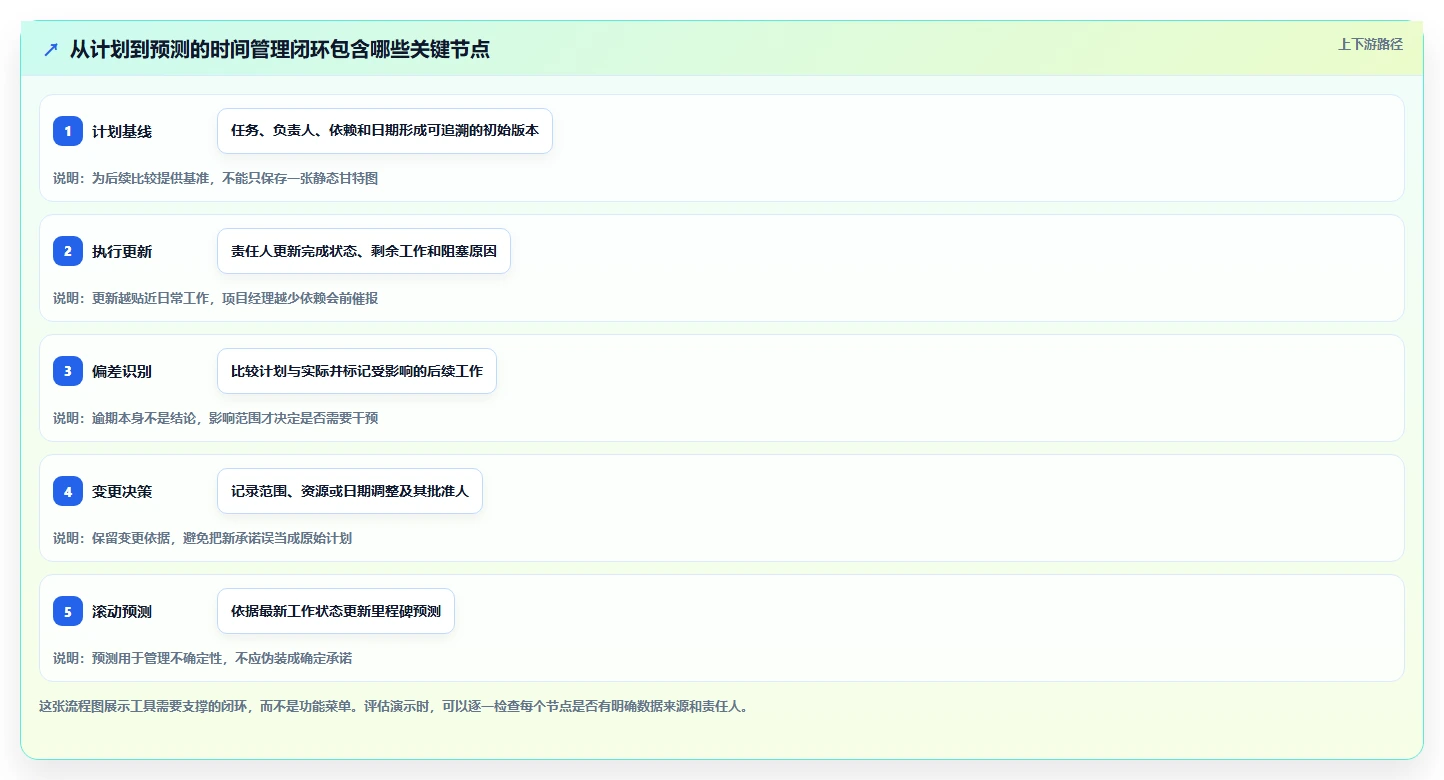Click step number badge 2
The image size is (1444, 780).
coord(68,251)
